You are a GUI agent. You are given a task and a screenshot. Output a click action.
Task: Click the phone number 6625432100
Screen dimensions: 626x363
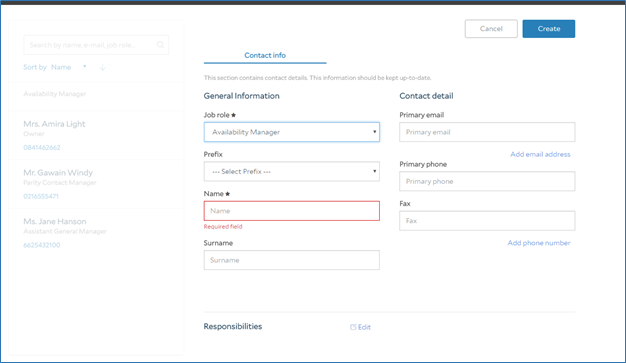coord(42,245)
